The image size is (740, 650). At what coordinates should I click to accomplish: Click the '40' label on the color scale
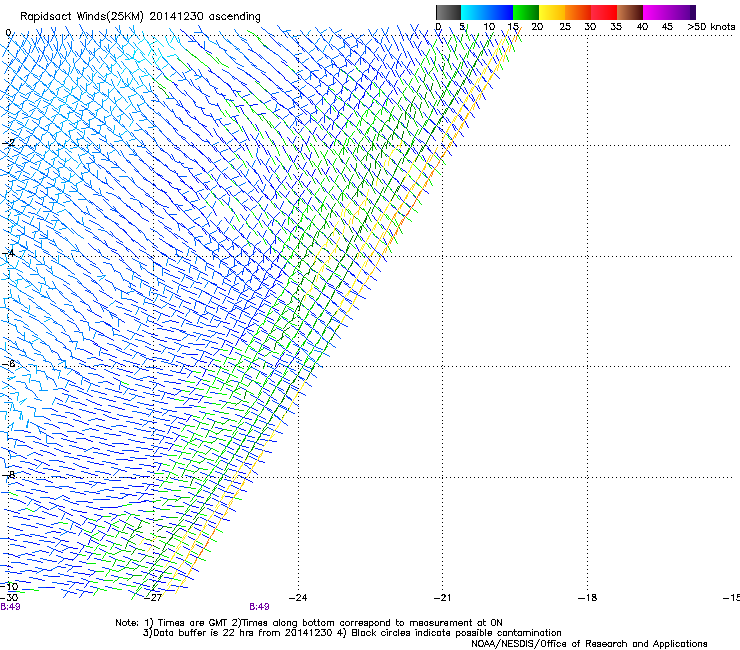(x=642, y=27)
